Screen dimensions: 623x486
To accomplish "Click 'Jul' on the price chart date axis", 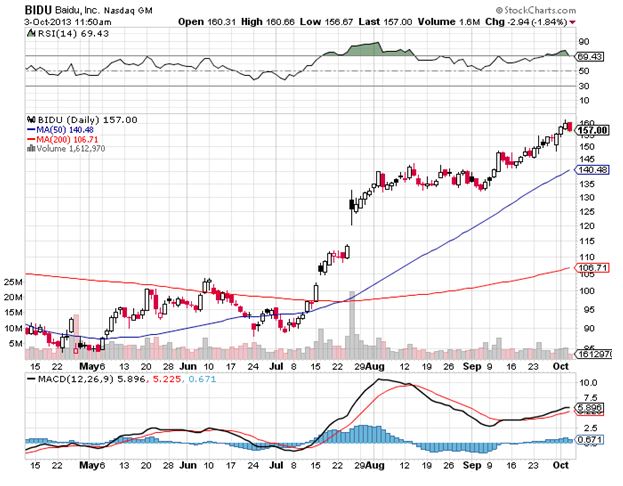I will pyautogui.click(x=276, y=366).
